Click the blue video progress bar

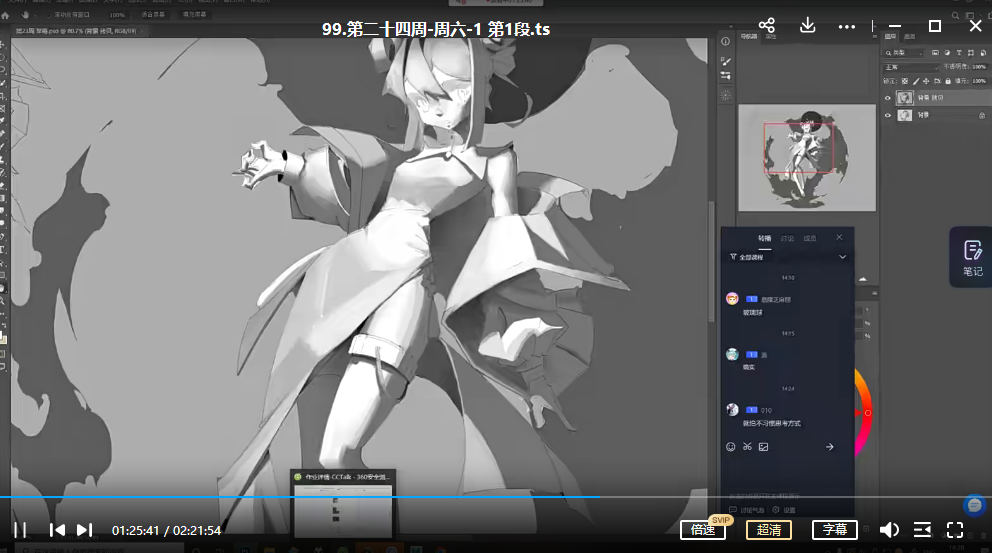tap(300, 497)
